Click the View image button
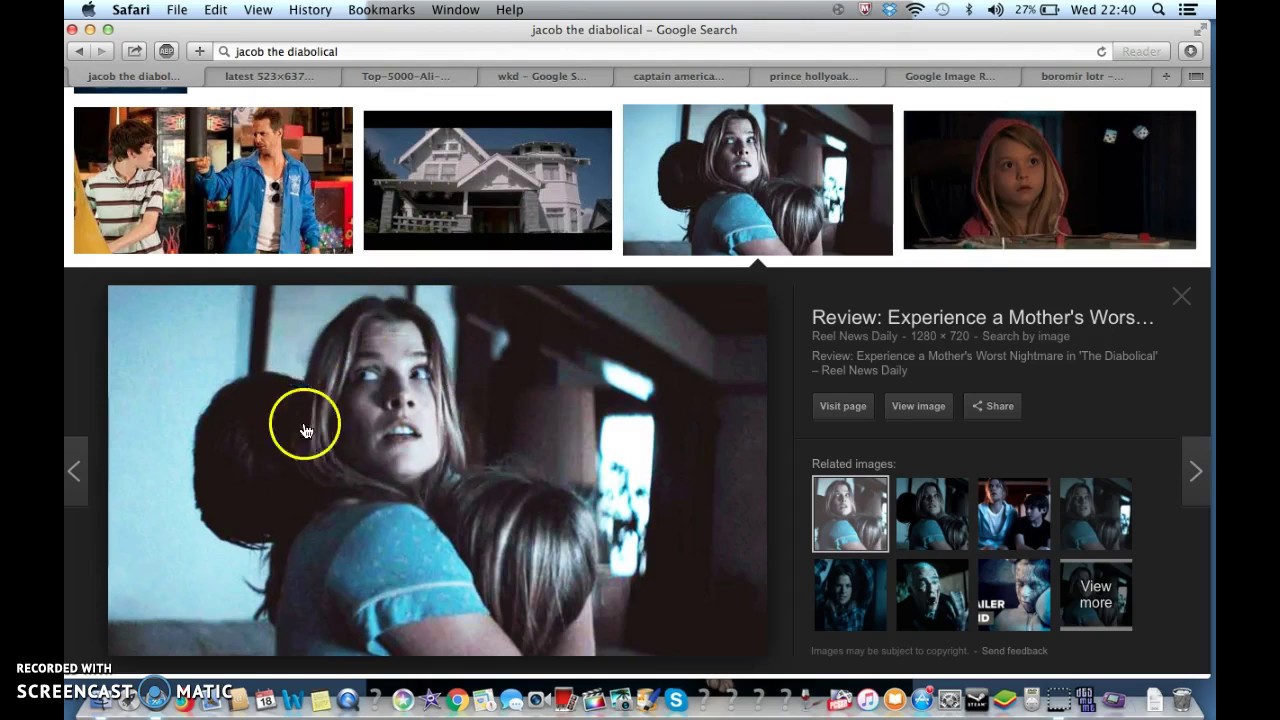 point(918,406)
